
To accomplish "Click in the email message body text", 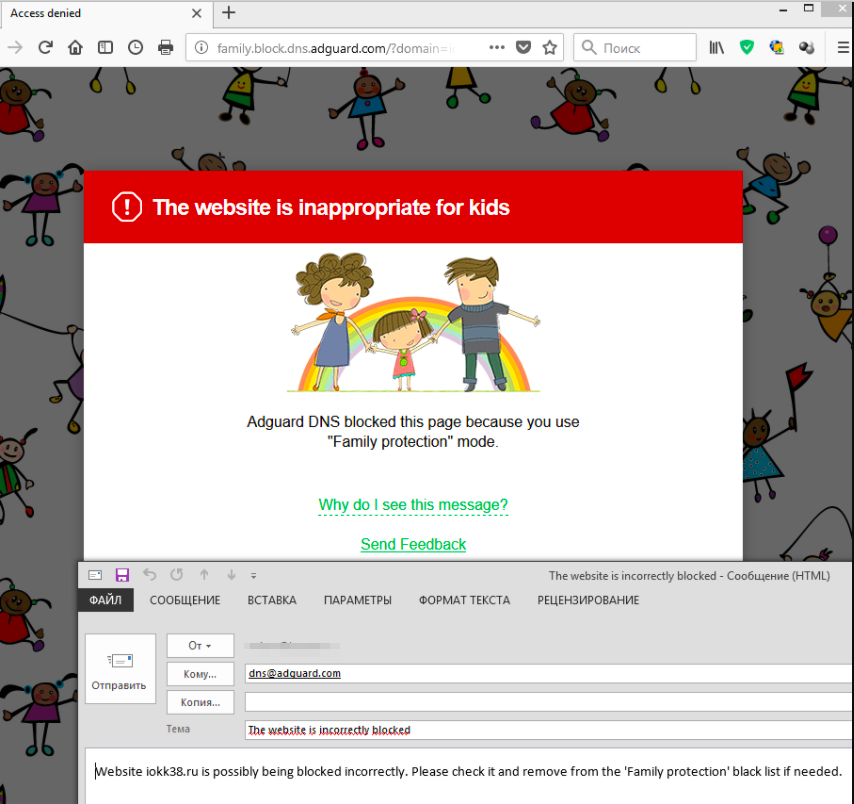I will pos(468,771).
